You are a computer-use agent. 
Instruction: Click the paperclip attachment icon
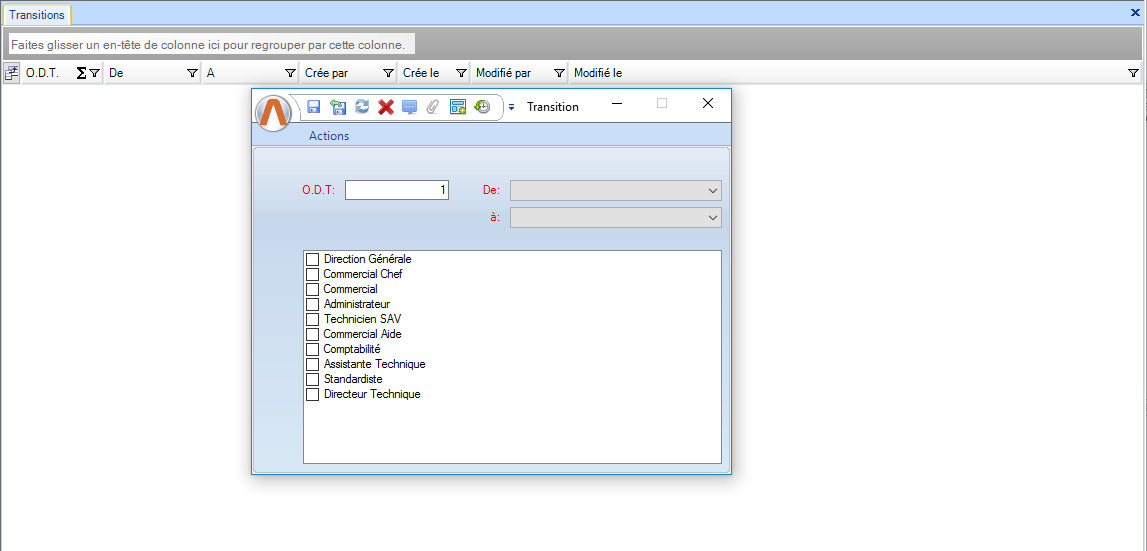[433, 107]
